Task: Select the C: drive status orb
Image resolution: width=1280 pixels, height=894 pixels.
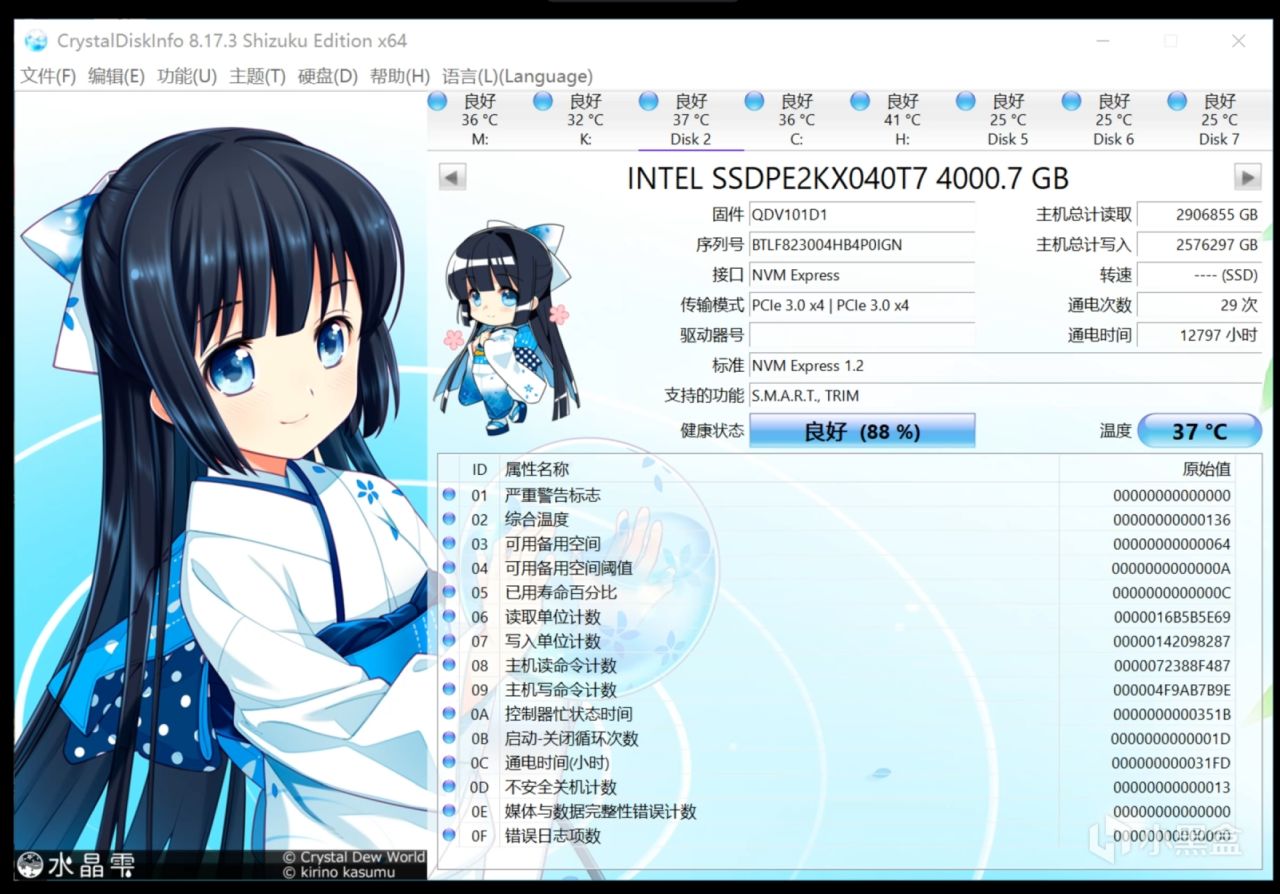Action: 754,101
